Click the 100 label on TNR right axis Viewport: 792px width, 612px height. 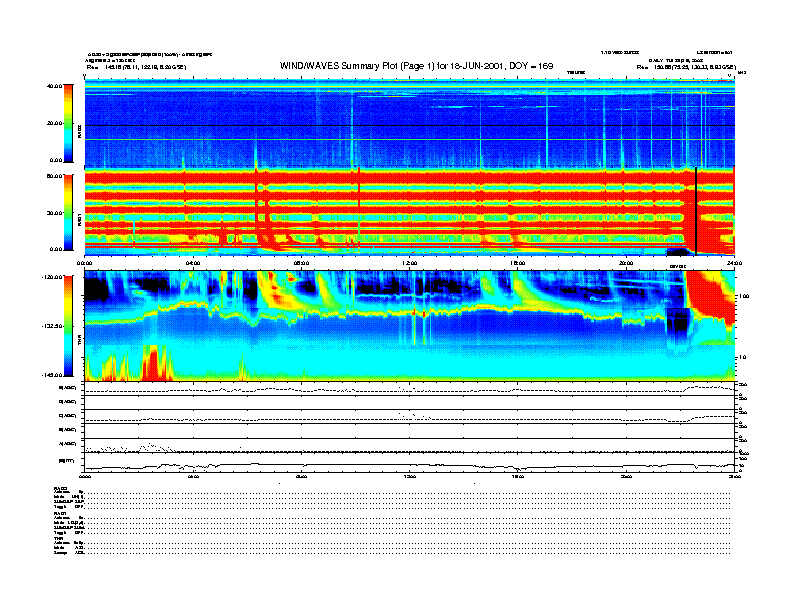pyautogui.click(x=744, y=296)
